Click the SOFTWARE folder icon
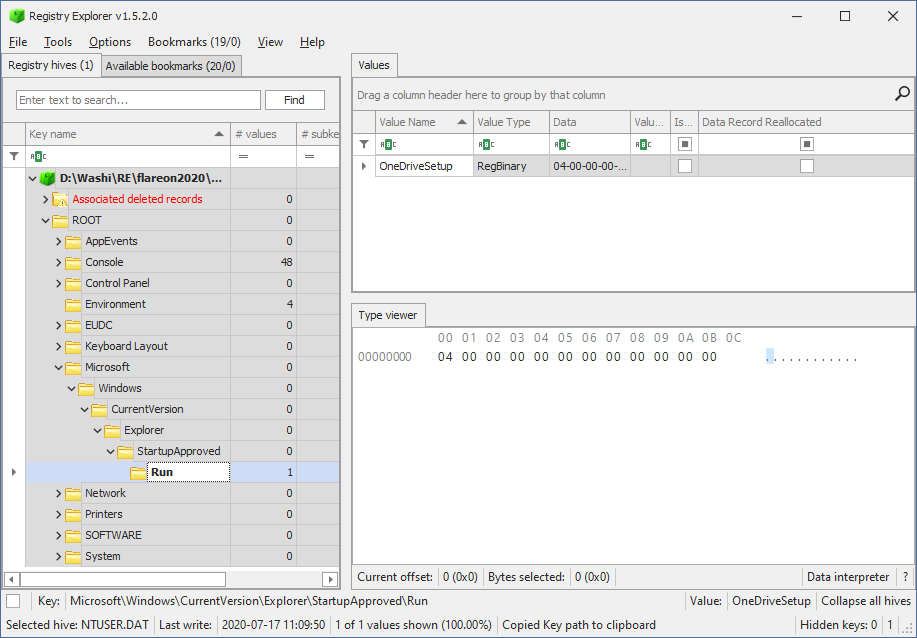 click(x=73, y=536)
